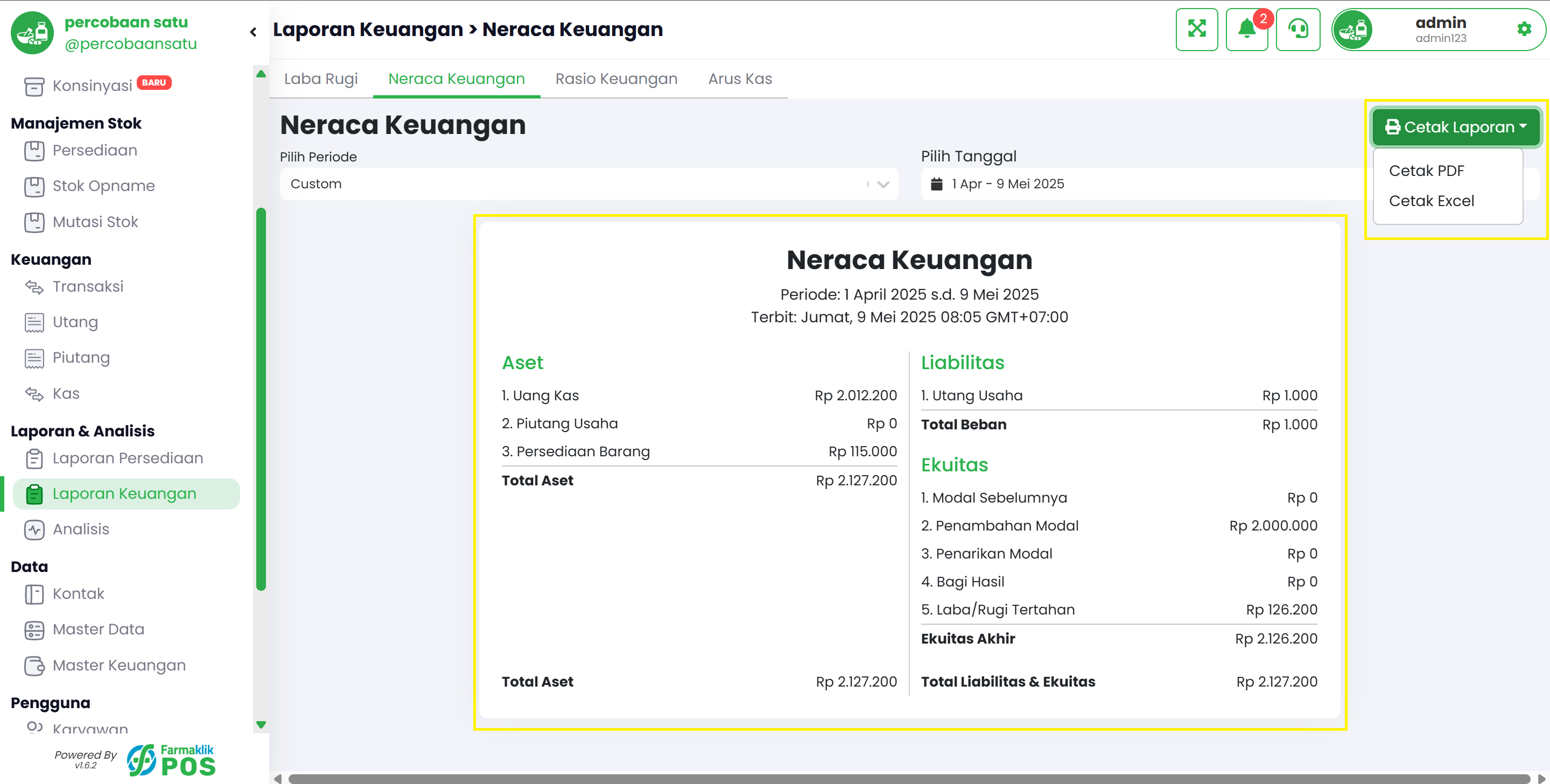Click the percobaan satu store logo
The height and width of the screenshot is (784, 1550).
[32, 32]
